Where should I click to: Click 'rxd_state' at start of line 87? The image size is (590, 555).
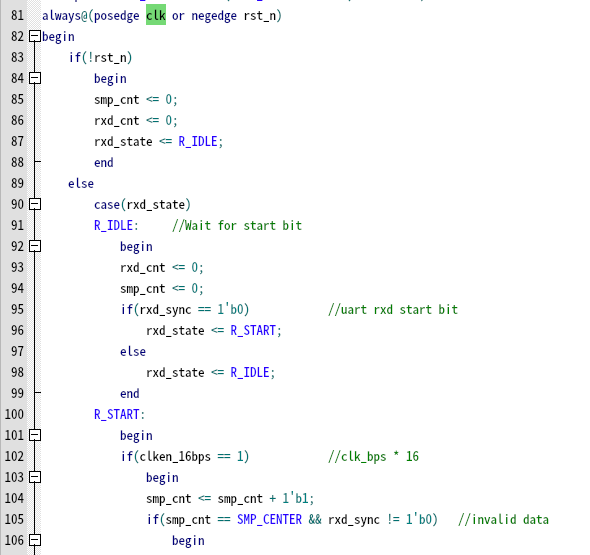[123, 142]
